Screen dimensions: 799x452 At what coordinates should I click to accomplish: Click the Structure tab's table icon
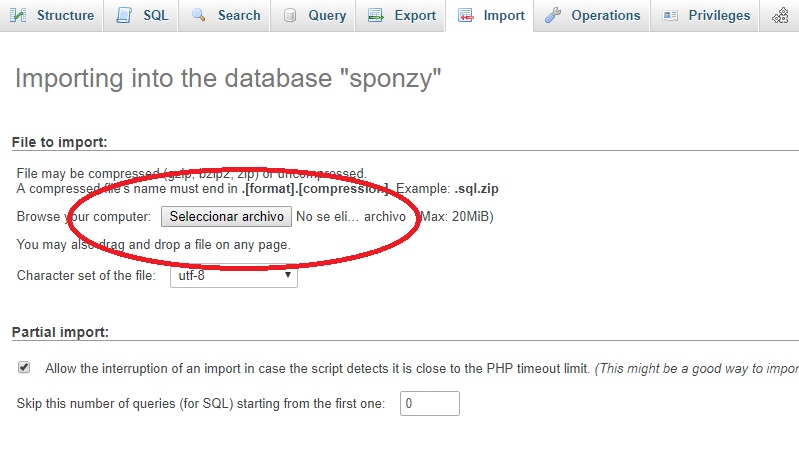tap(19, 16)
